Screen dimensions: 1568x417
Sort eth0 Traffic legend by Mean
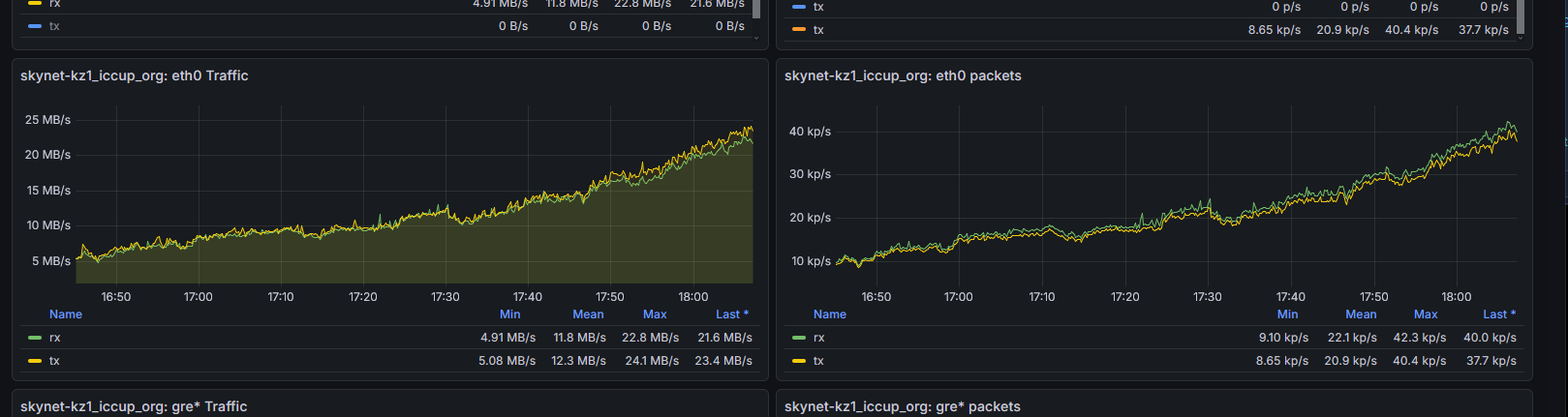point(588,314)
